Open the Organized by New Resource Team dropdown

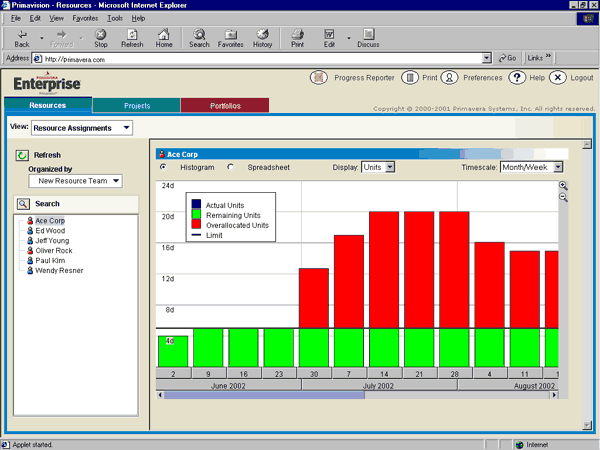click(76, 181)
